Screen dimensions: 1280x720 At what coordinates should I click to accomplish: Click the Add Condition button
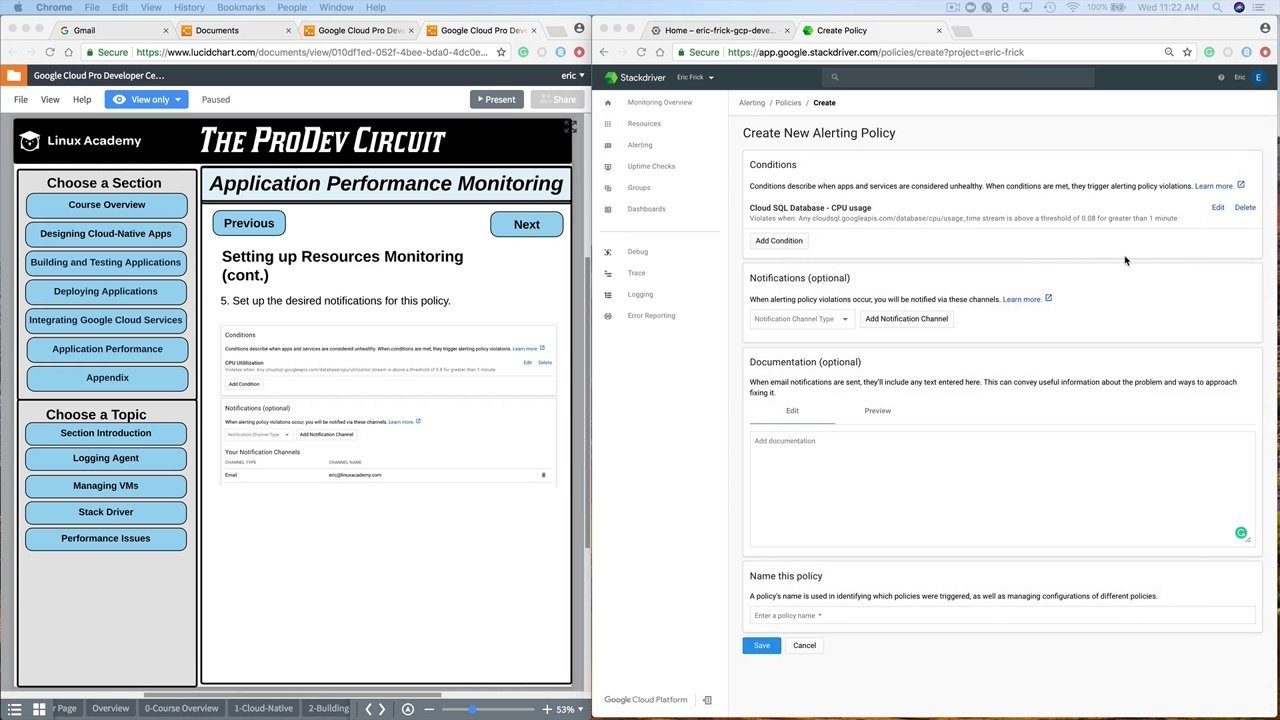click(779, 241)
